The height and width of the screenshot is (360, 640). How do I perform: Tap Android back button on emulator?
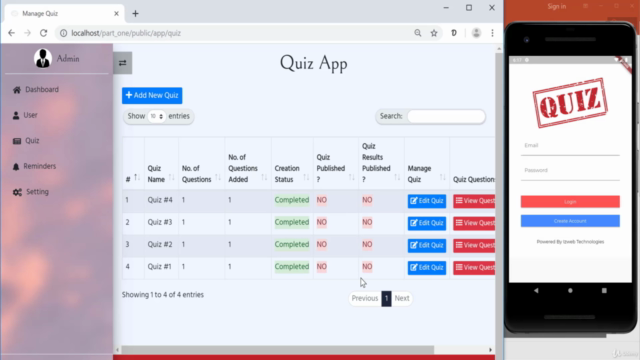pos(536,291)
